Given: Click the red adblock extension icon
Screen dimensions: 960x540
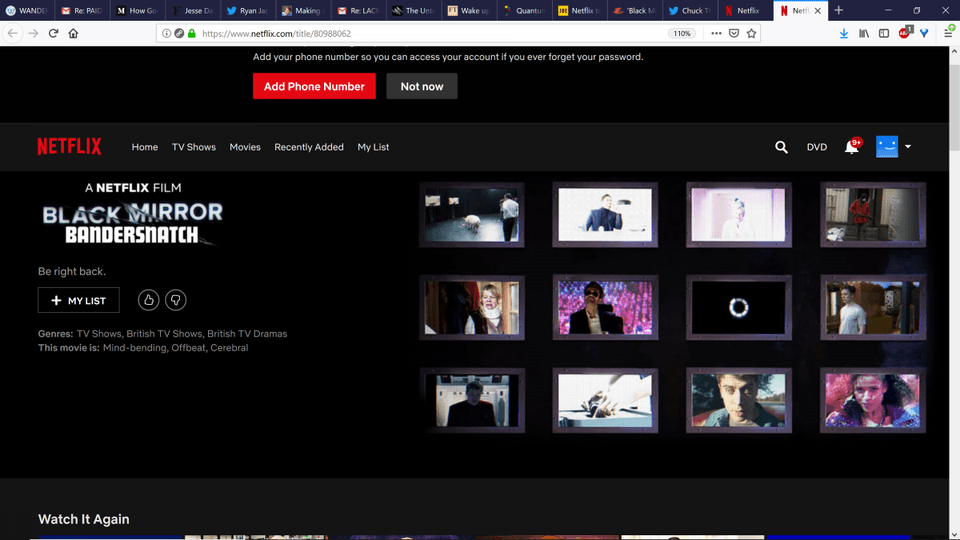Looking at the screenshot, I should pyautogui.click(x=905, y=33).
